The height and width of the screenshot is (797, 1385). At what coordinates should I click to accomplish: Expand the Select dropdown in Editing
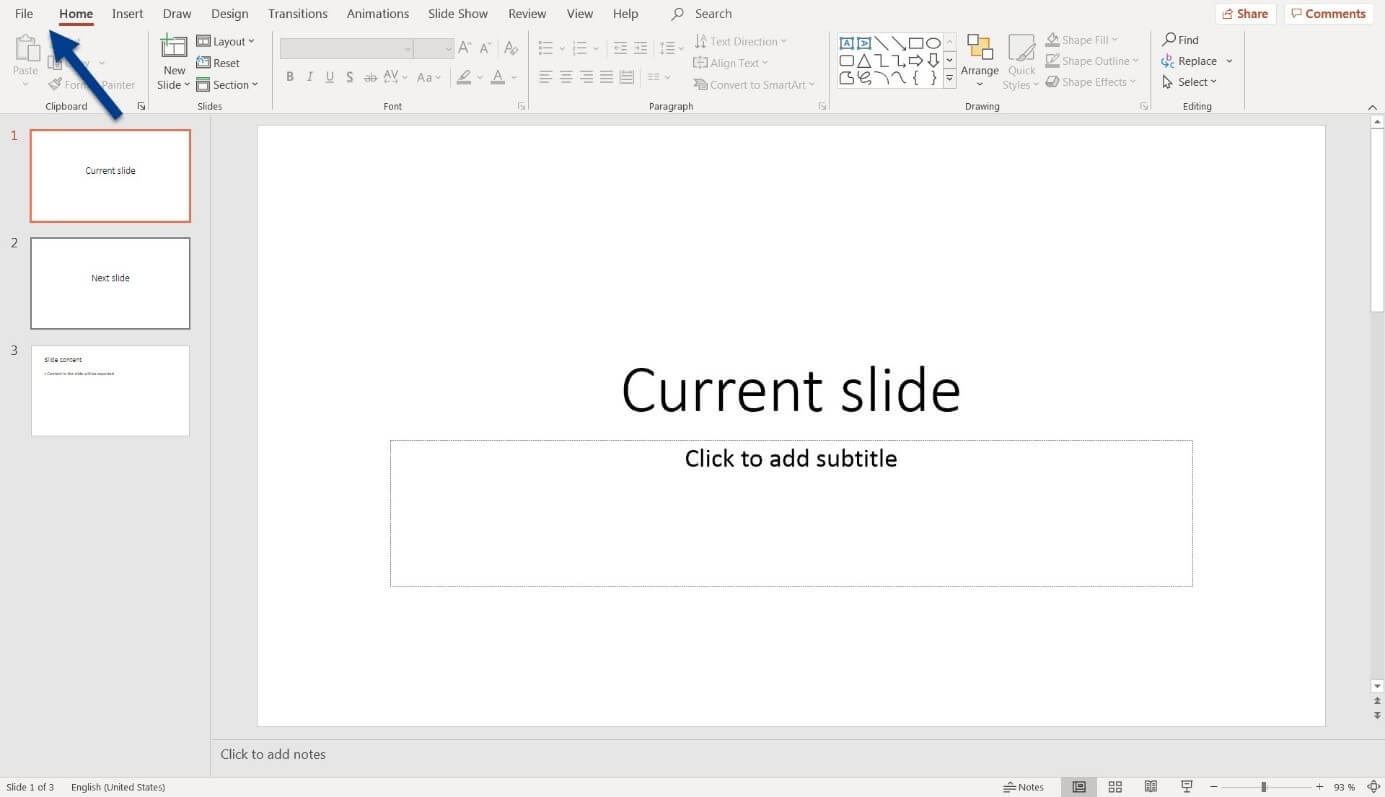coord(1190,82)
